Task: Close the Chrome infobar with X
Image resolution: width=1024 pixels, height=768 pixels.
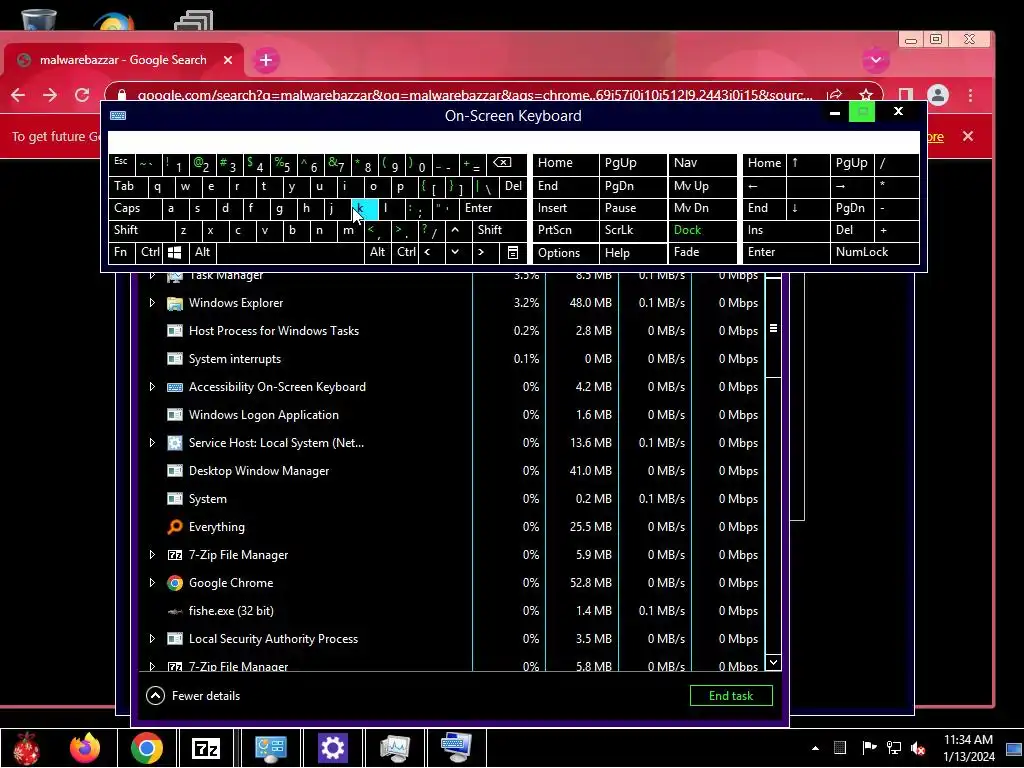Action: click(968, 136)
